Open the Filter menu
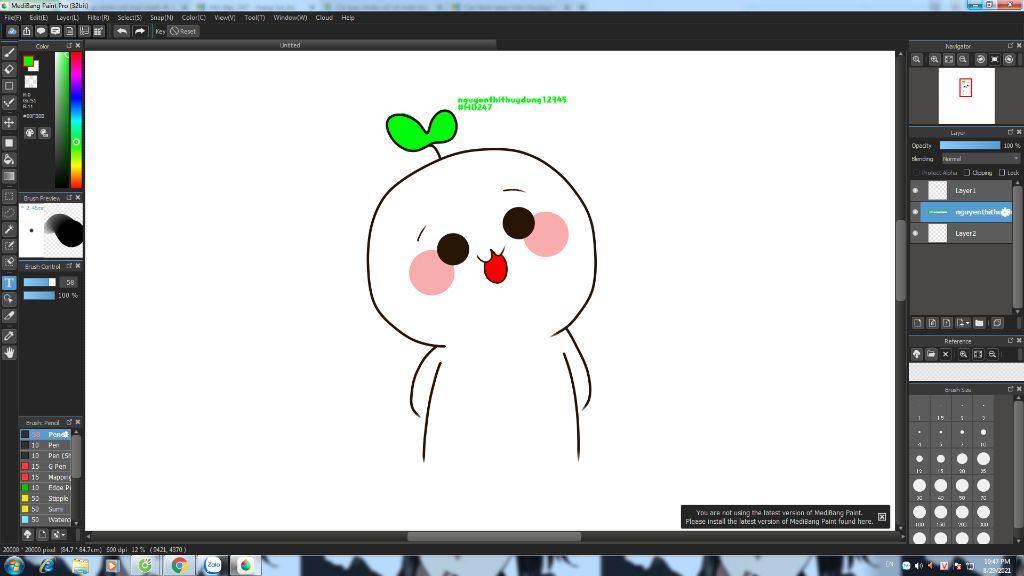This screenshot has height=576, width=1024. [x=98, y=18]
